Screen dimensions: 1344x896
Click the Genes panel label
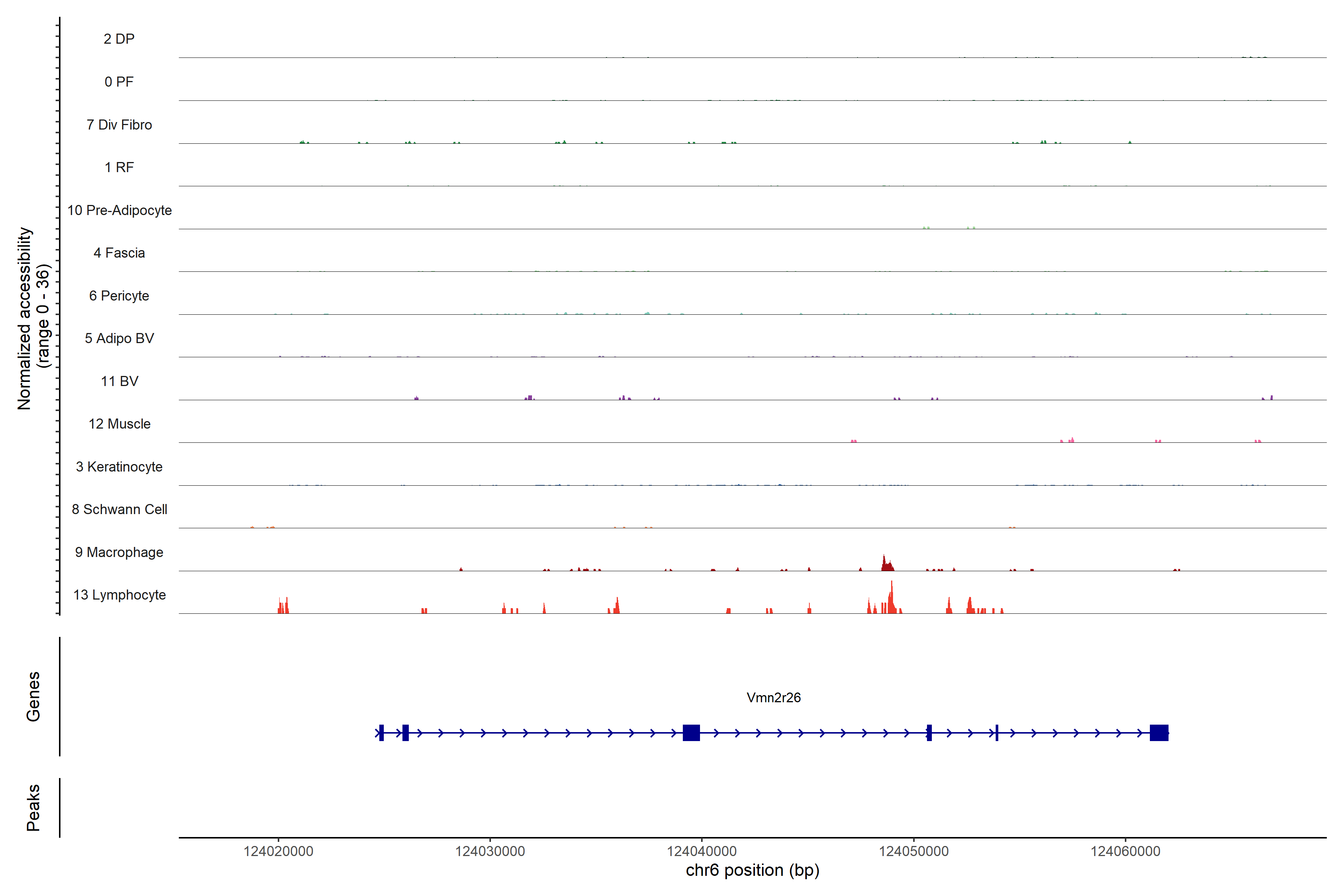coord(33,697)
